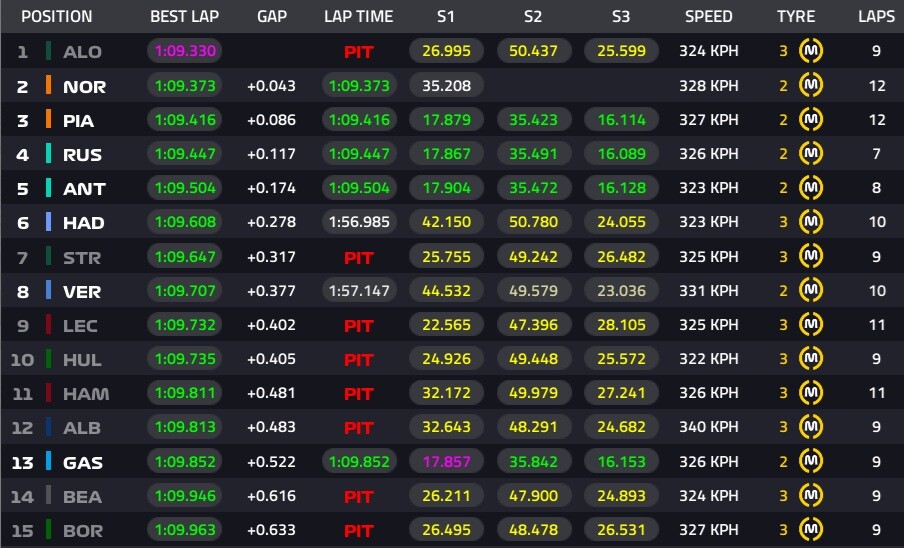
Task: Click HAD's 1:56.985 lap time
Action: tap(359, 223)
